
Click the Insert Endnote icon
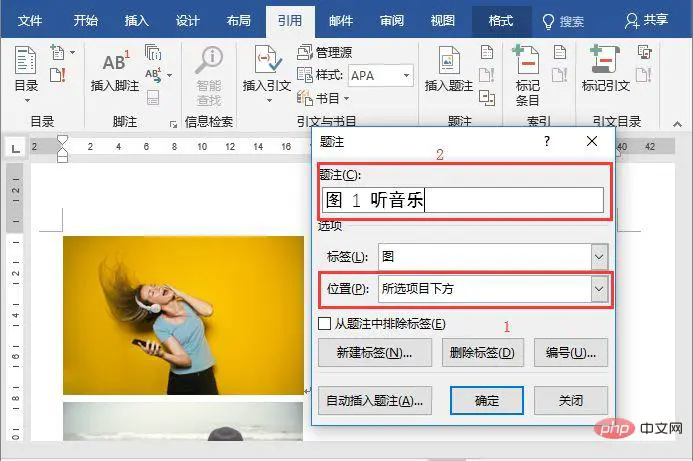[153, 53]
